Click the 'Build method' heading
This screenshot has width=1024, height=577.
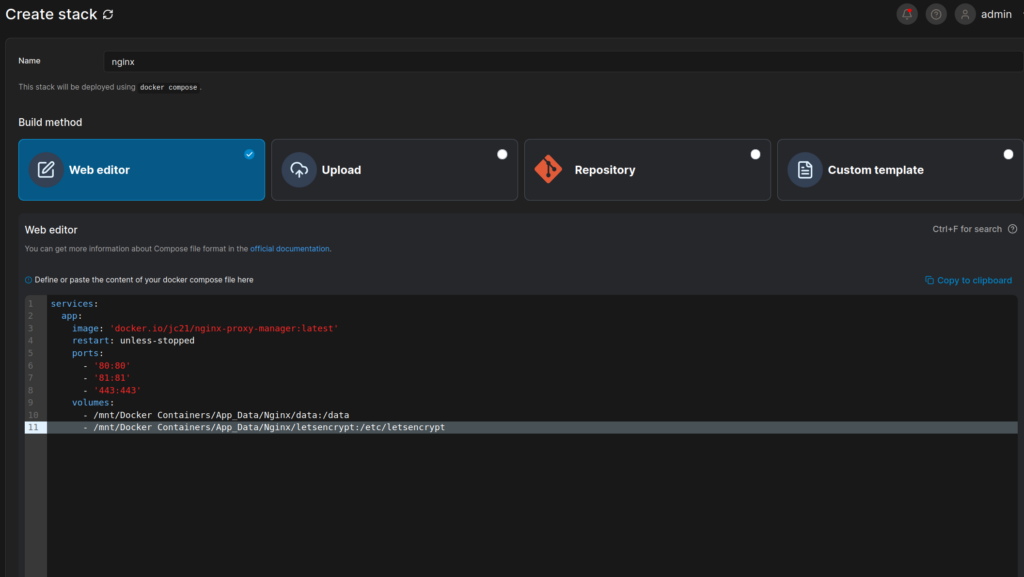point(50,122)
